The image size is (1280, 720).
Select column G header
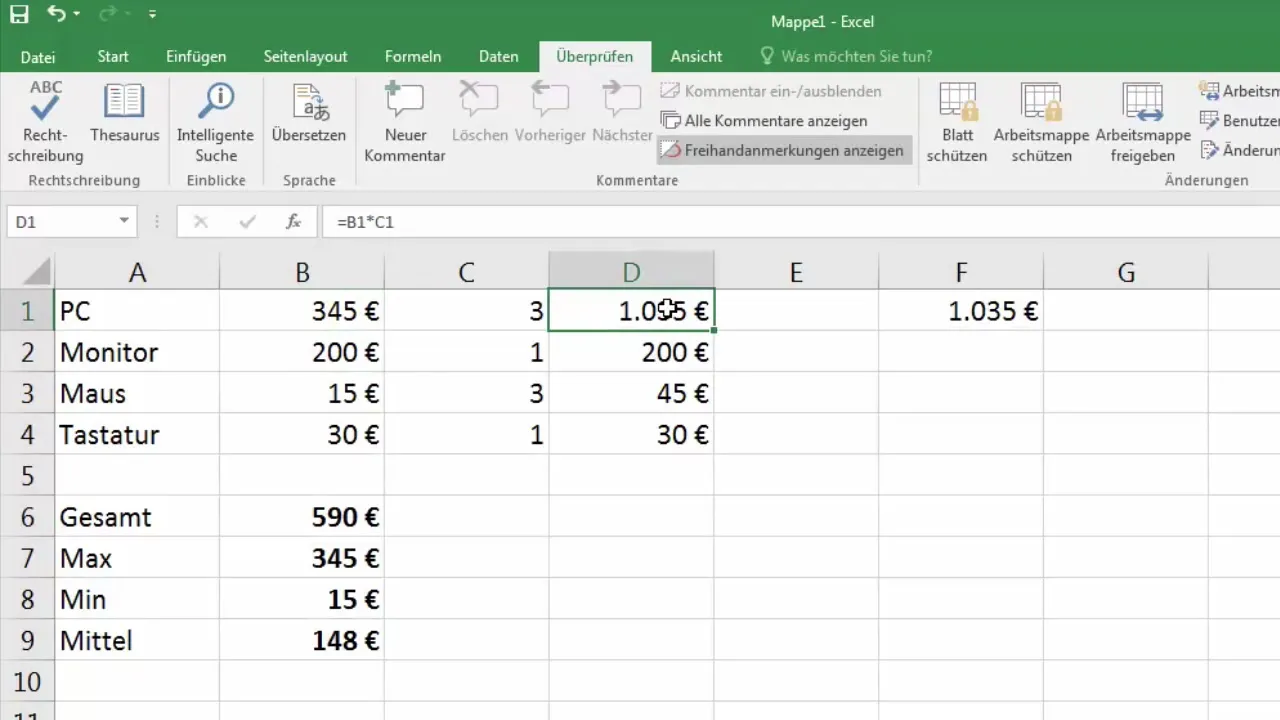pos(1126,272)
